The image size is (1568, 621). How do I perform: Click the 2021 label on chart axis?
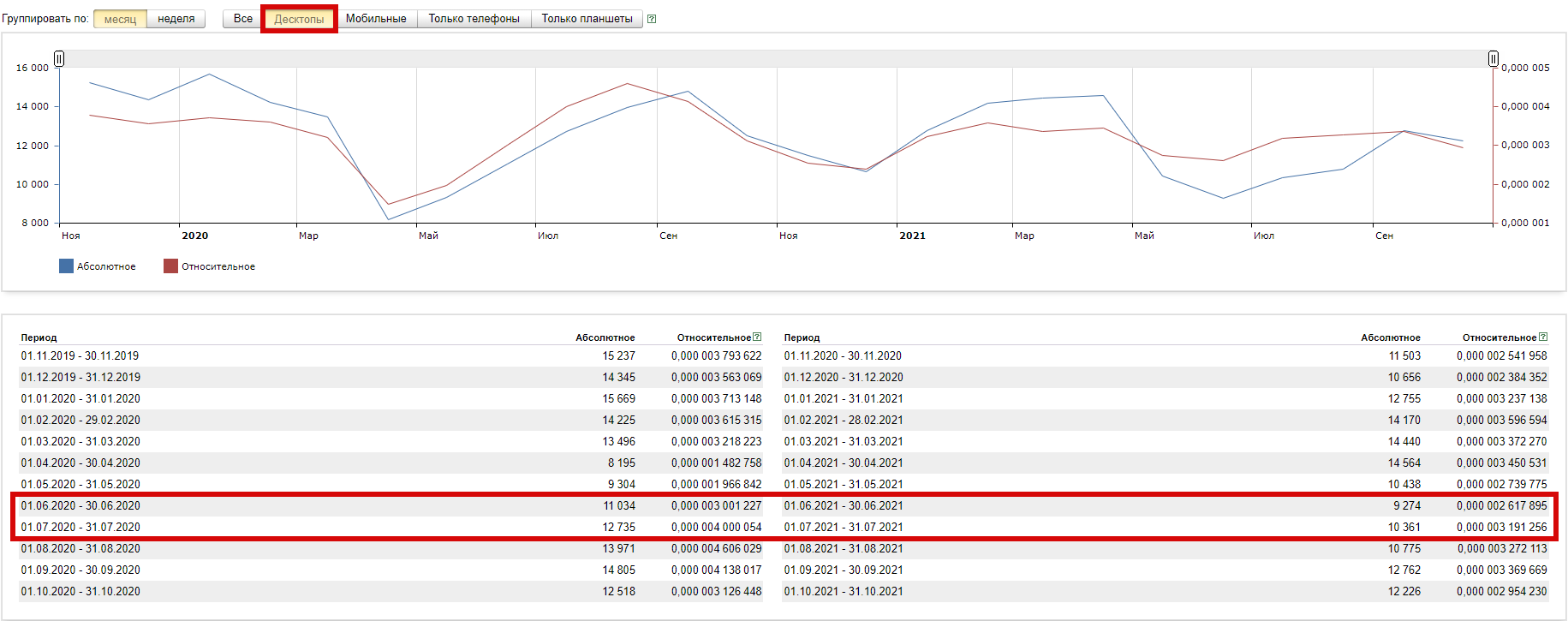pyautogui.click(x=912, y=236)
